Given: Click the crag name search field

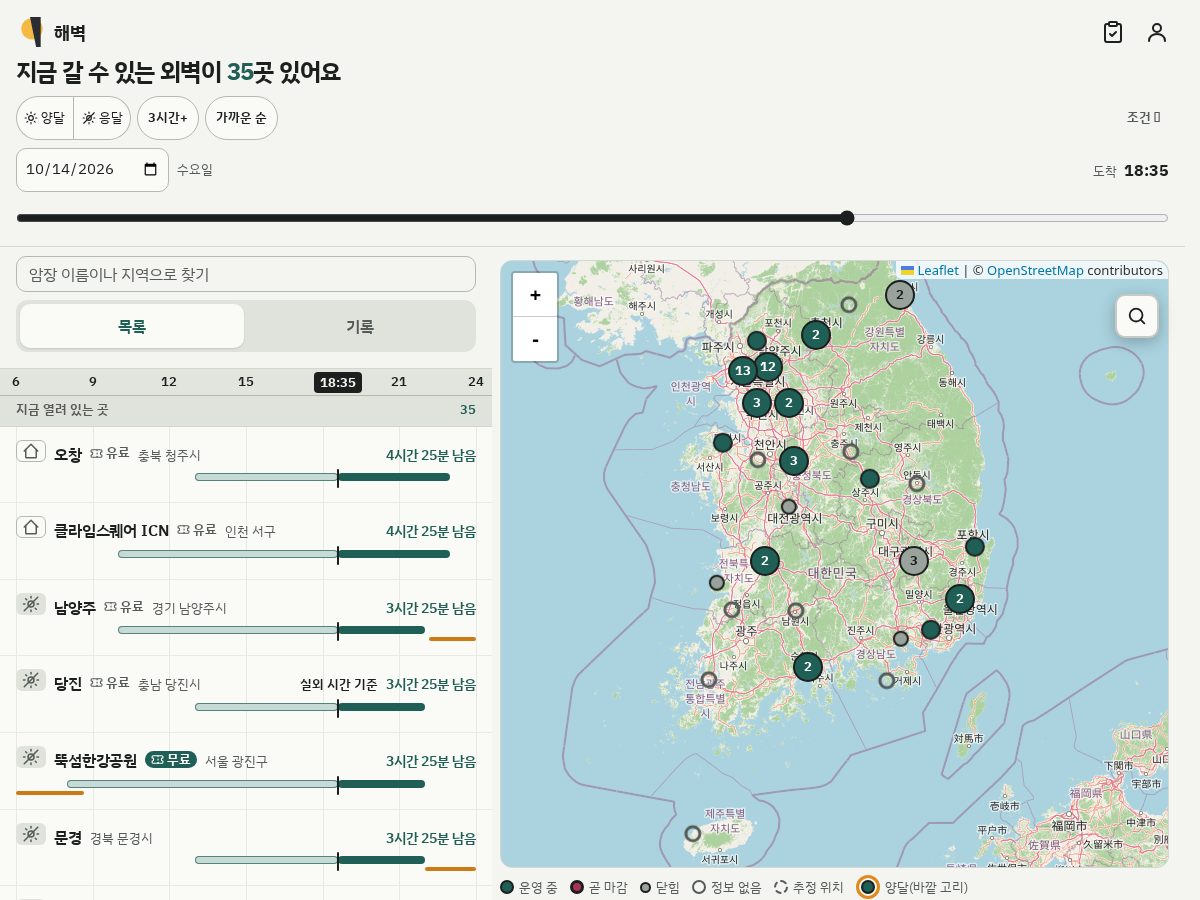Looking at the screenshot, I should pyautogui.click(x=246, y=274).
